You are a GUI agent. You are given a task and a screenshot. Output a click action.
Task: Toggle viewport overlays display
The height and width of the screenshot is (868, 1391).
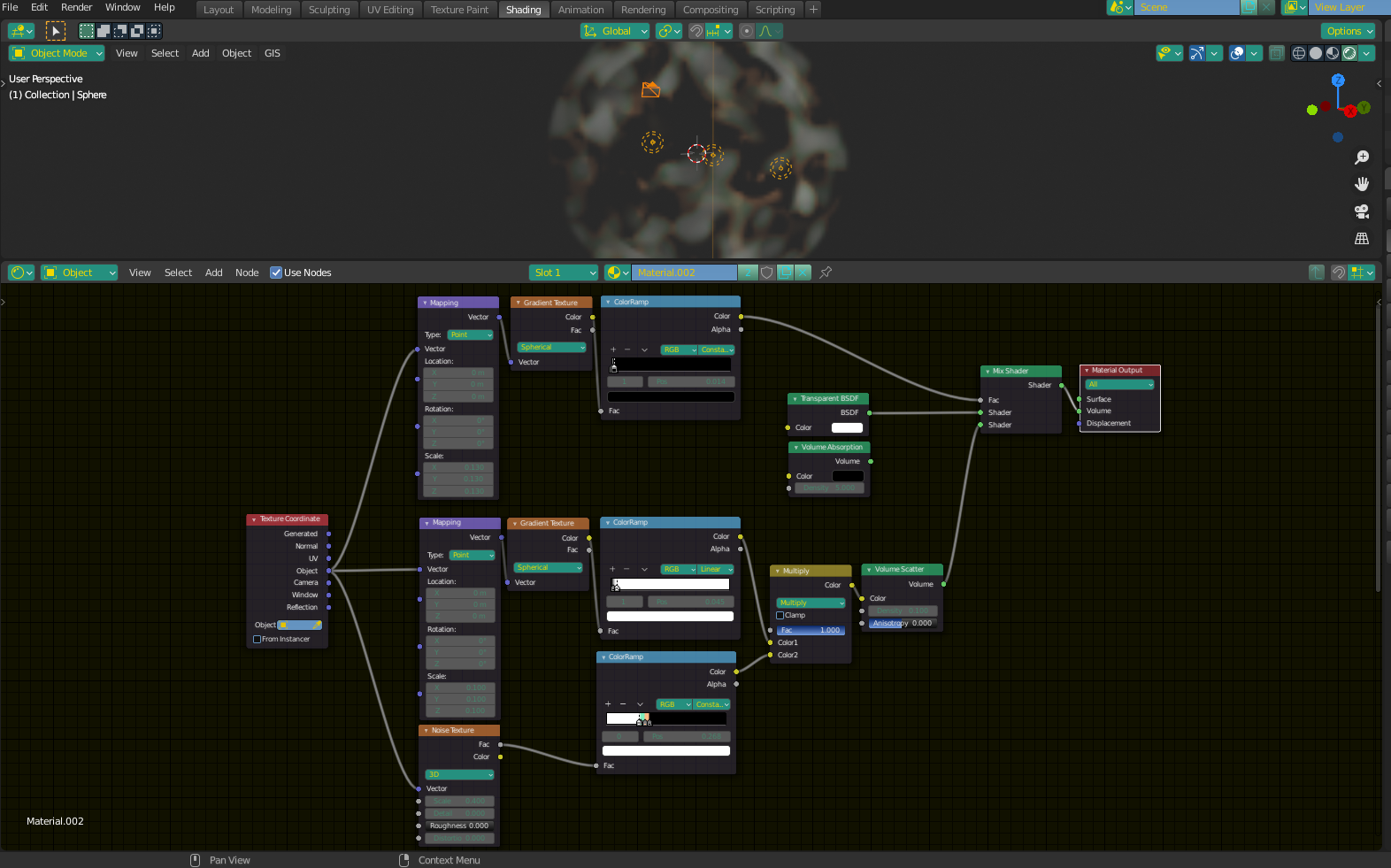(1238, 53)
